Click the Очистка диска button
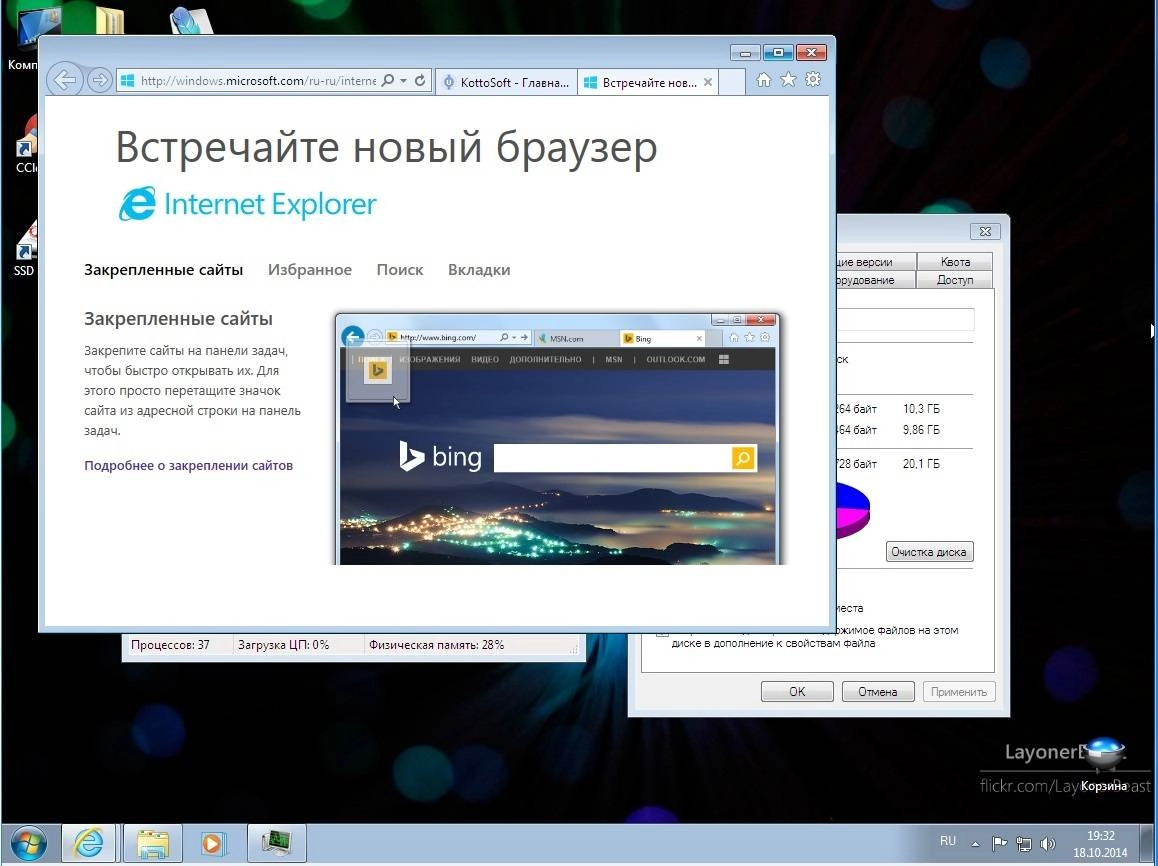The image size is (1158, 866). point(929,551)
